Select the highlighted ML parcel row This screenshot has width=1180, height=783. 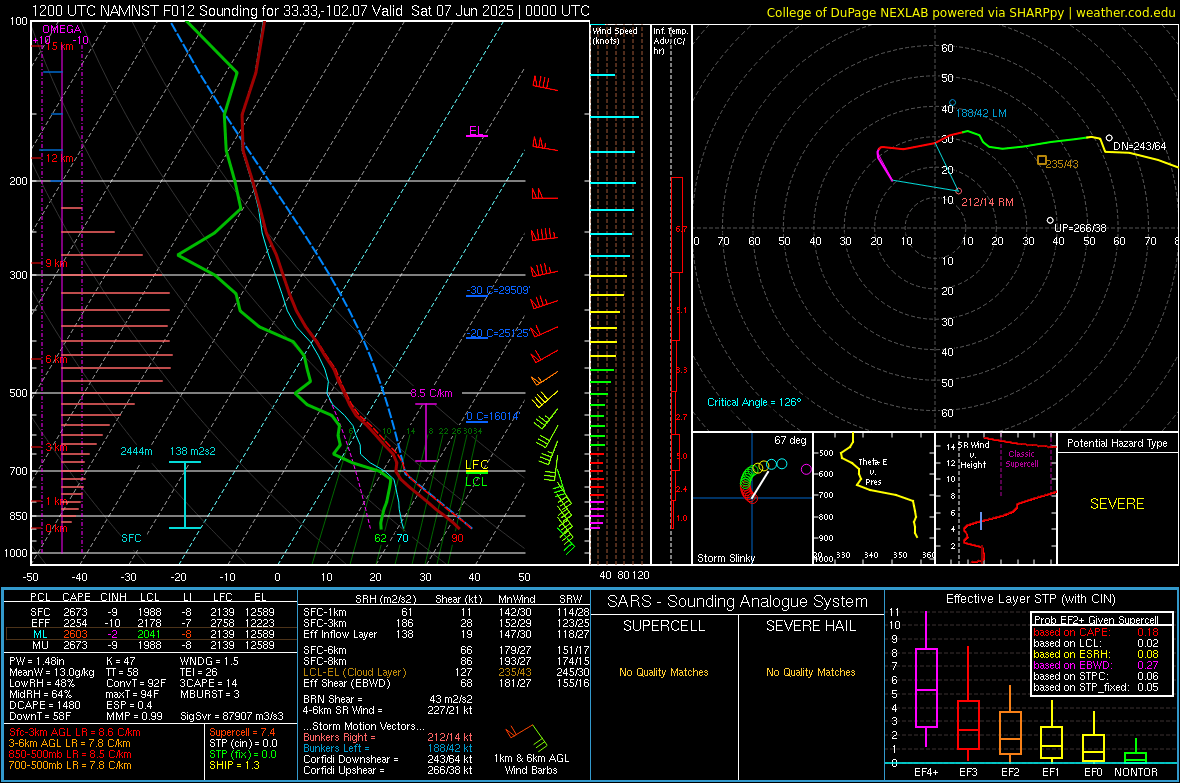pos(150,634)
